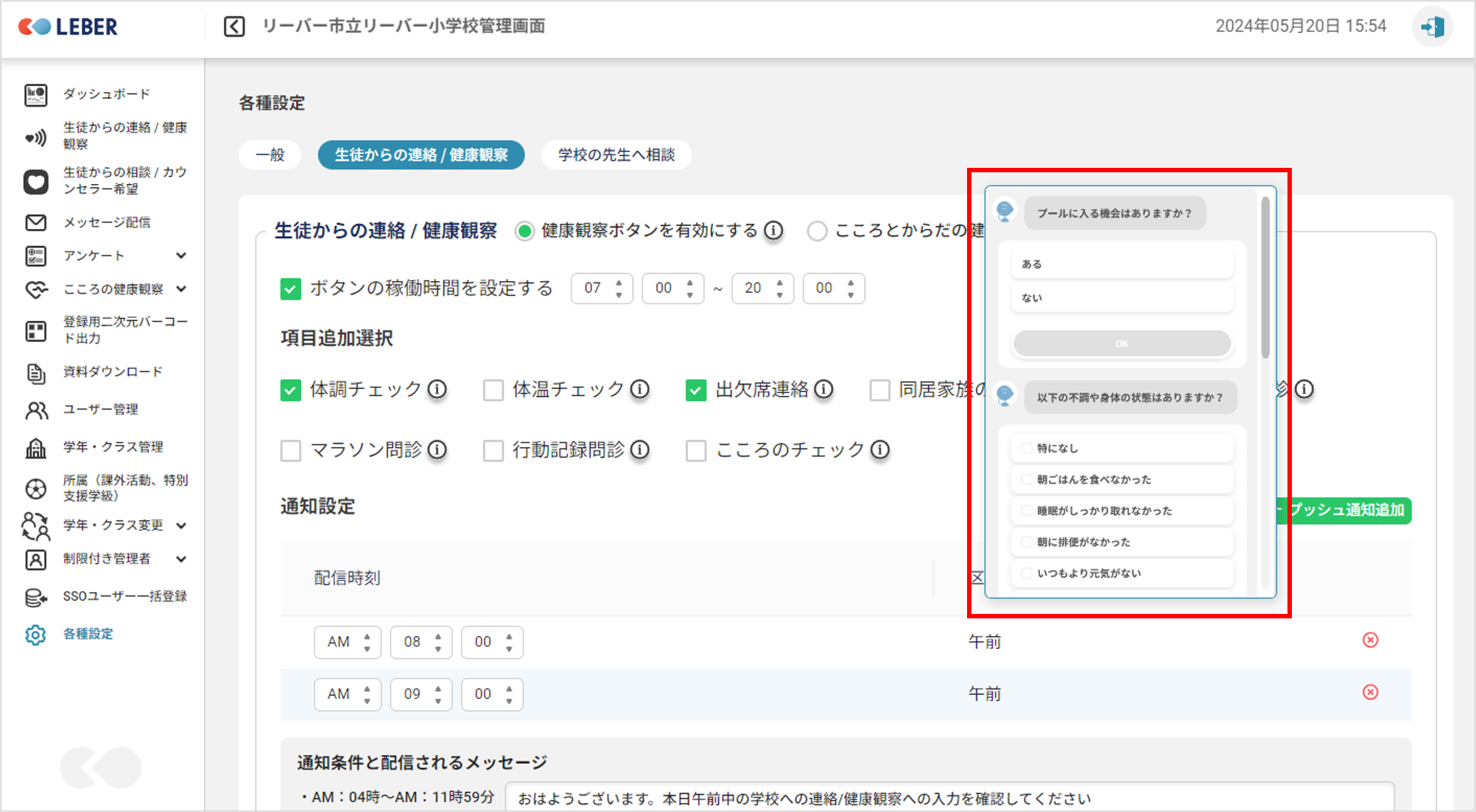Select ある answer in preview popup
The image size is (1476, 812).
pos(1121,264)
